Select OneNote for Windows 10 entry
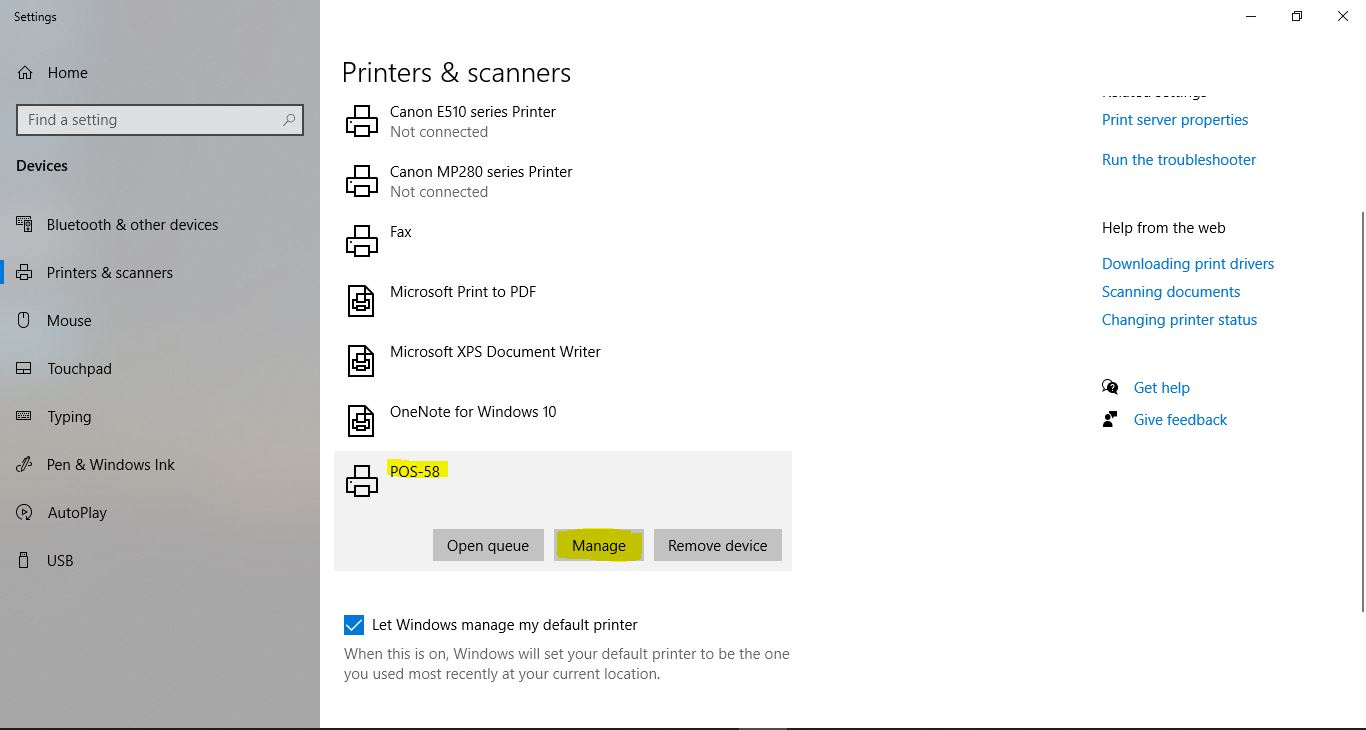The height and width of the screenshot is (730, 1366). pyautogui.click(x=563, y=421)
